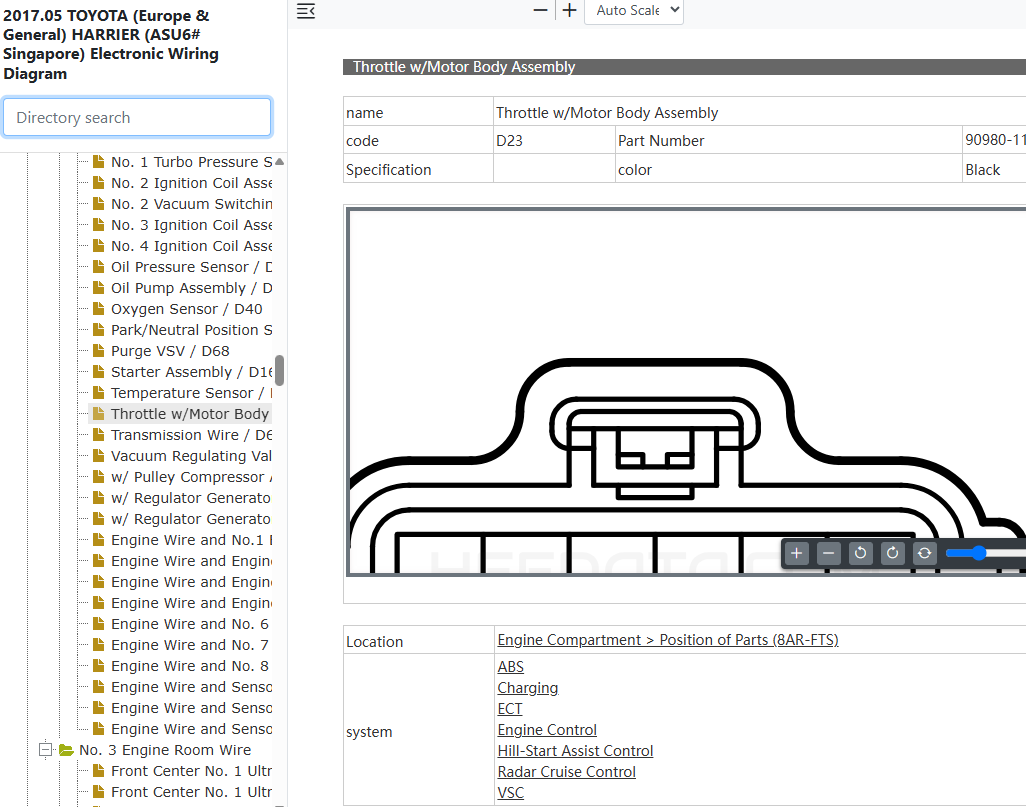The width and height of the screenshot is (1026, 807).
Task: Select Park/Neutral Position tree item
Action: [x=191, y=329]
